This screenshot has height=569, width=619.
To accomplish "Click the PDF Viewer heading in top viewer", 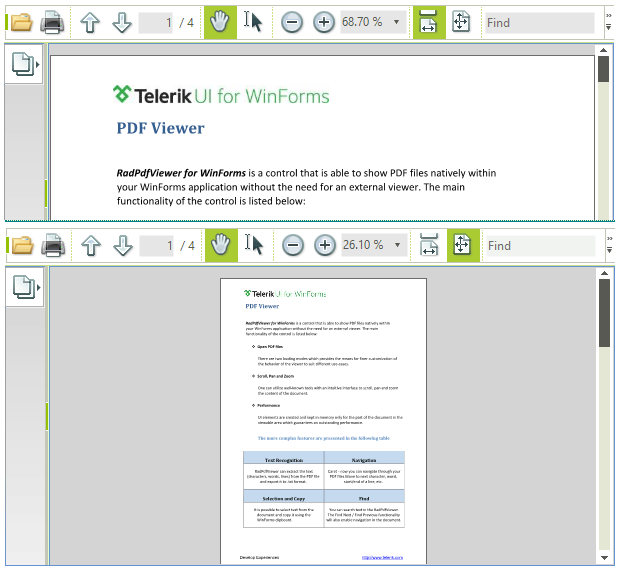I will [x=161, y=128].
